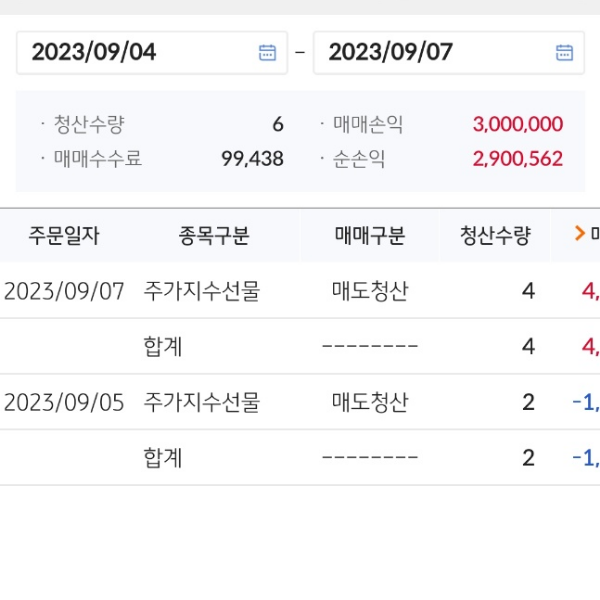
Task: Click the orange arrow column expander
Action: [579, 235]
